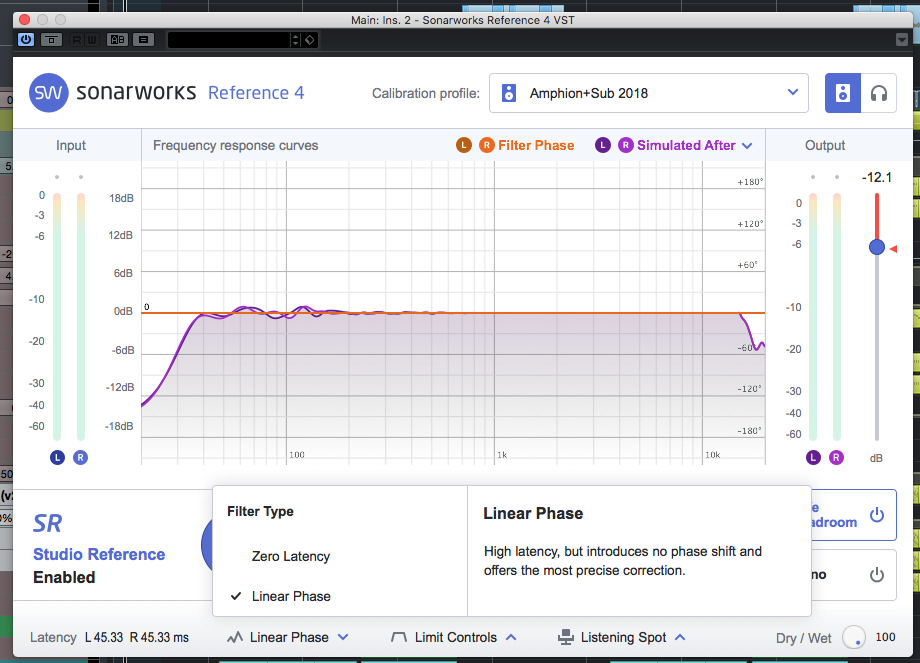Collapse the Limit Controls panel
Viewport: 920px width, 663px height.
coord(453,637)
